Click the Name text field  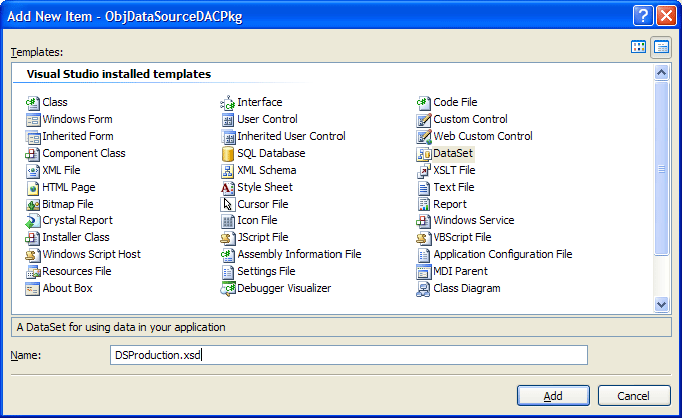[x=348, y=355]
